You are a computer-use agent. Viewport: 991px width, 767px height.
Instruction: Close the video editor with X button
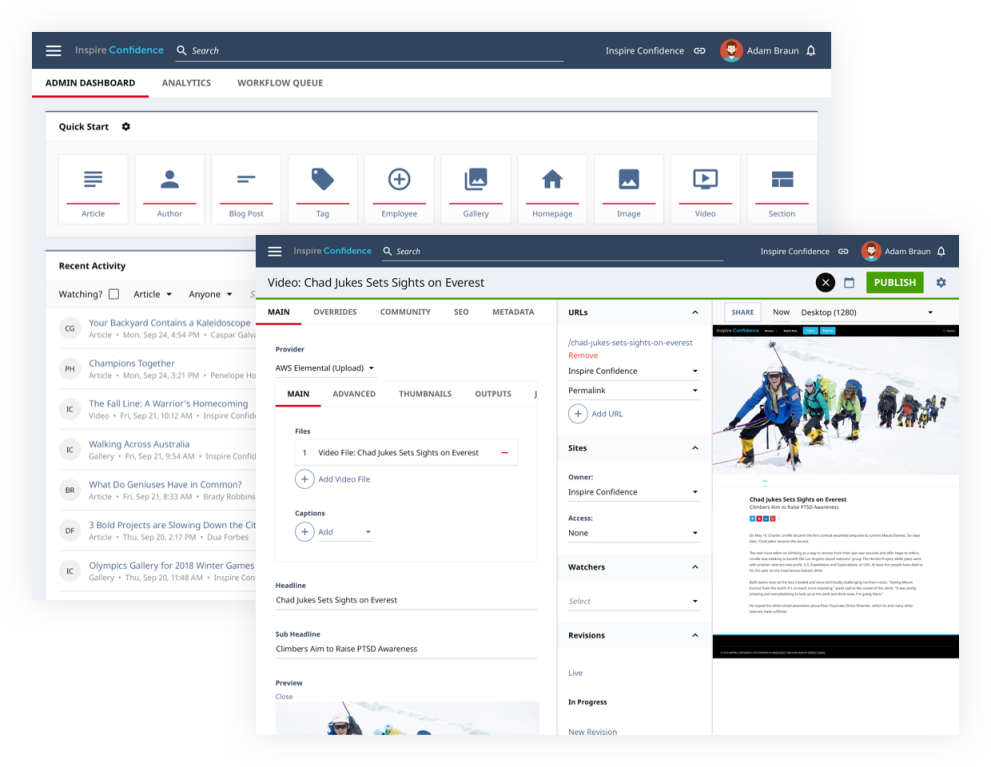(825, 283)
